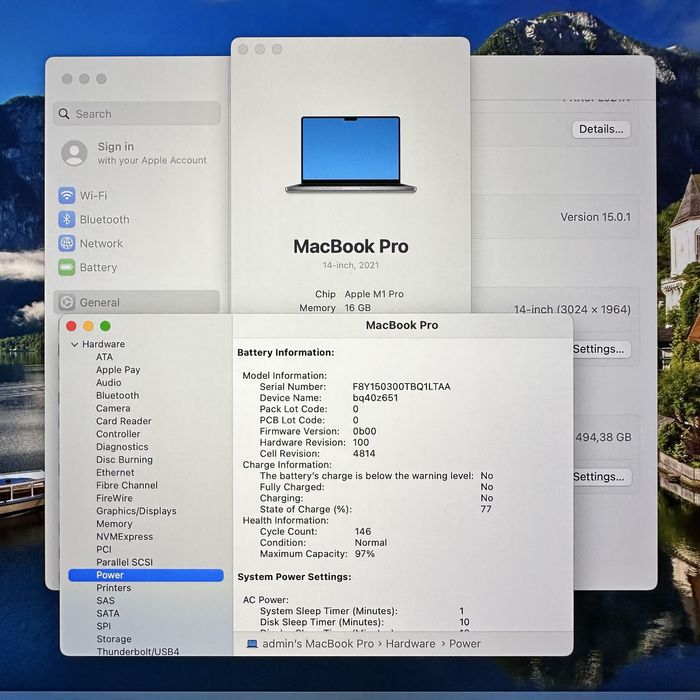Select the highlighted Power row
This screenshot has height=700, width=700.
click(146, 575)
